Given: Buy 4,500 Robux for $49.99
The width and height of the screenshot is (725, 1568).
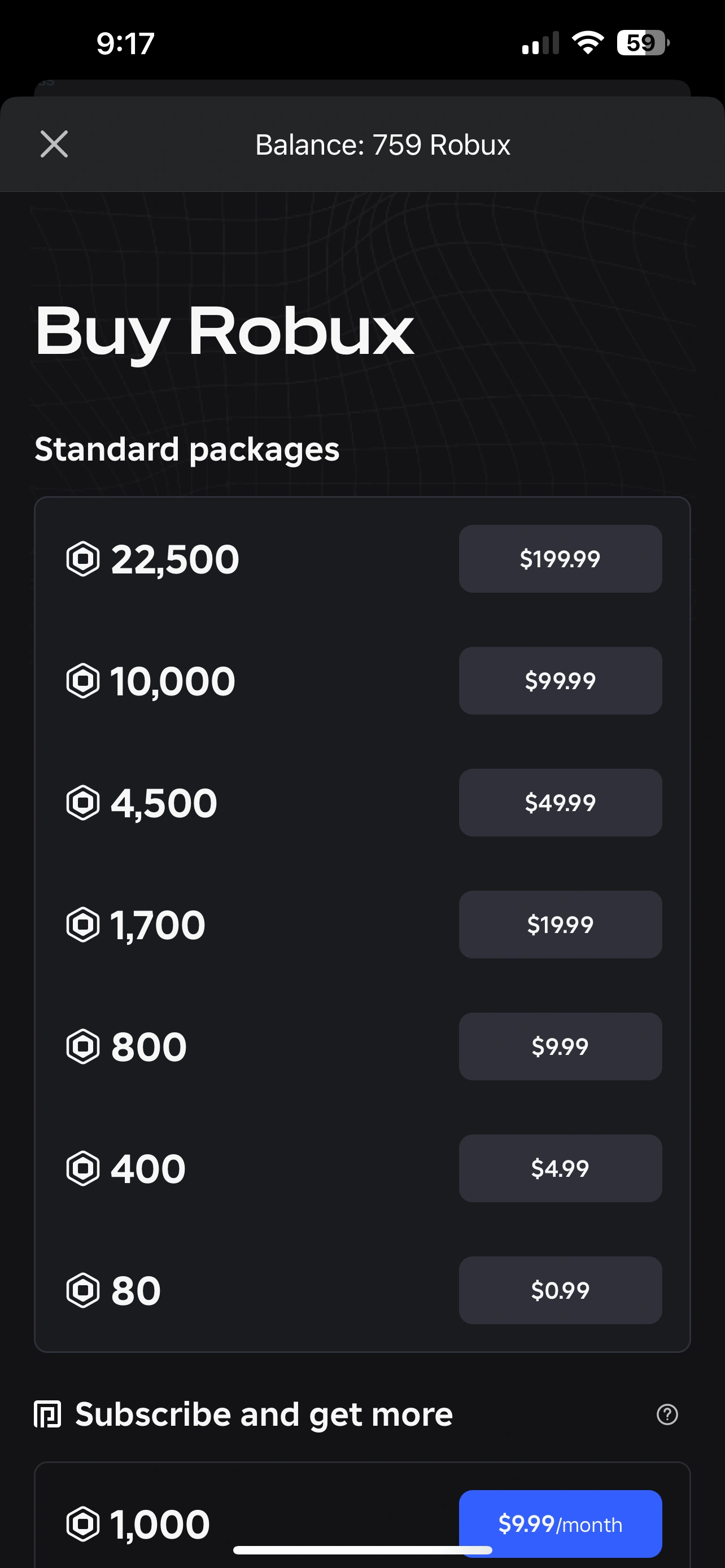Looking at the screenshot, I should tap(560, 802).
